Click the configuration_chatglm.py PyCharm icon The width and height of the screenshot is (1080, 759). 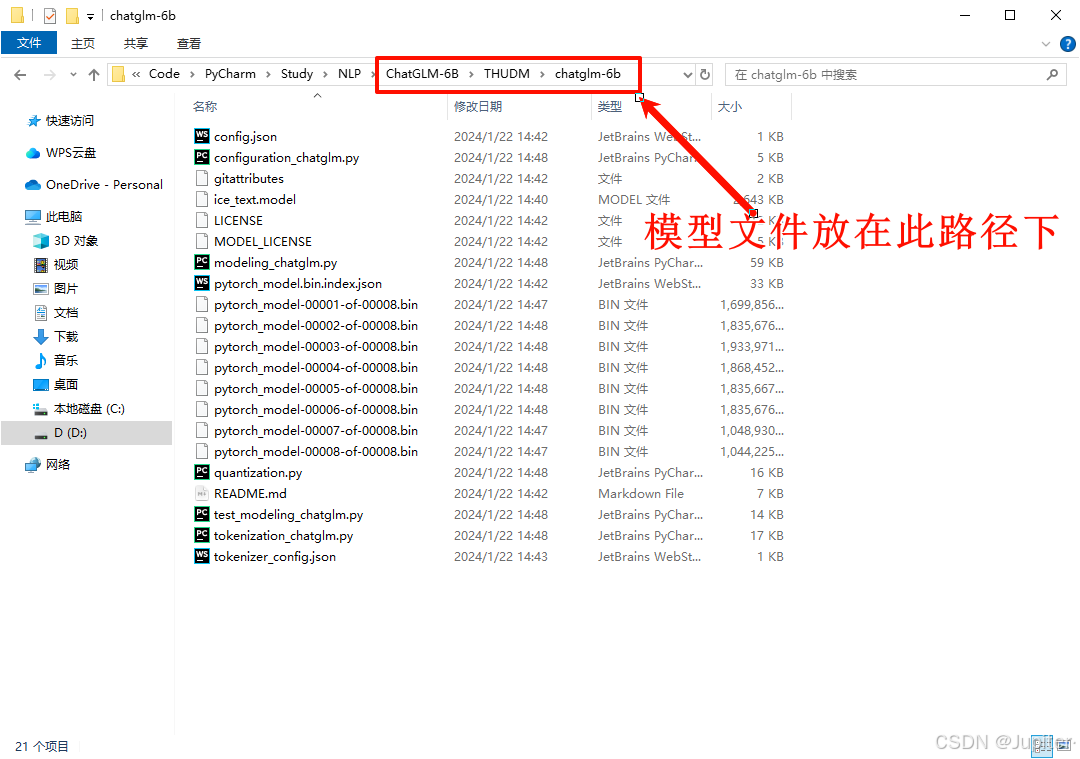point(202,157)
